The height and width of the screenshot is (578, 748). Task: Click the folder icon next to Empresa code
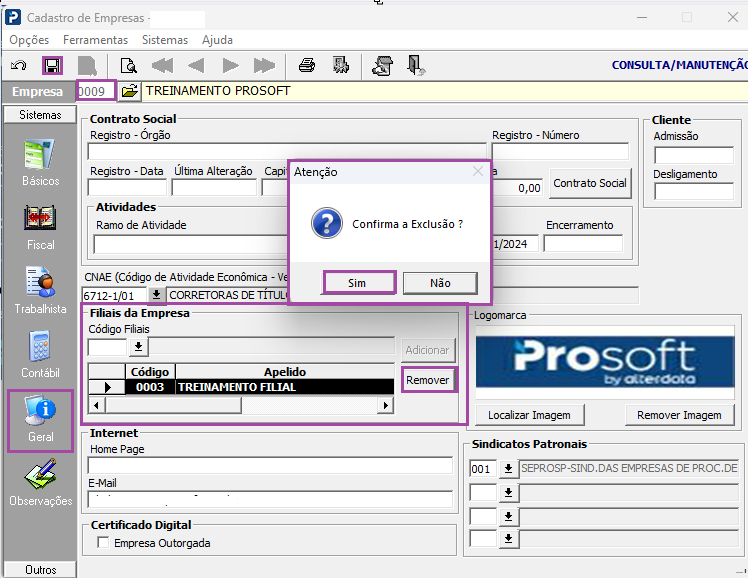coord(129,91)
